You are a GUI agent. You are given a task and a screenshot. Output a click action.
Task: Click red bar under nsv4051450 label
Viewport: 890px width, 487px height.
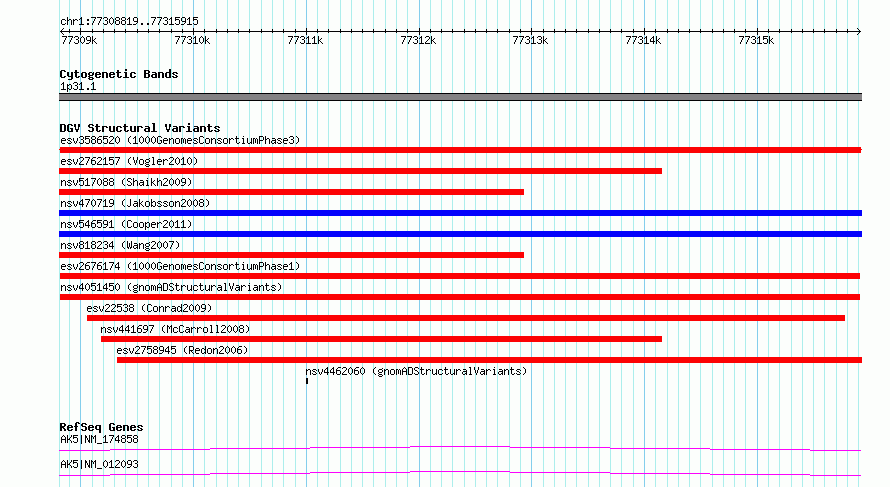[460, 297]
